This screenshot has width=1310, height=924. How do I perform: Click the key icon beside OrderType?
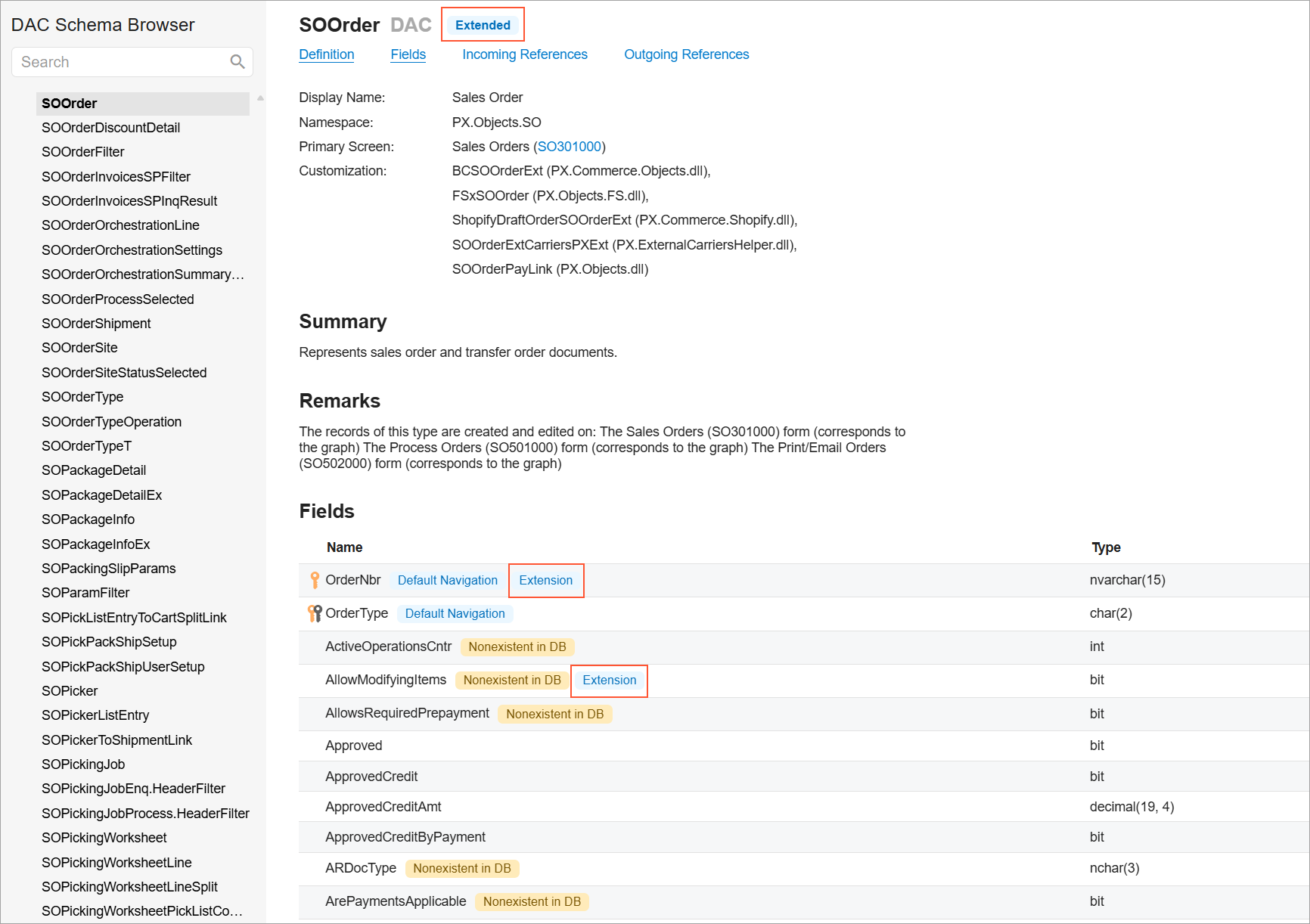[315, 613]
